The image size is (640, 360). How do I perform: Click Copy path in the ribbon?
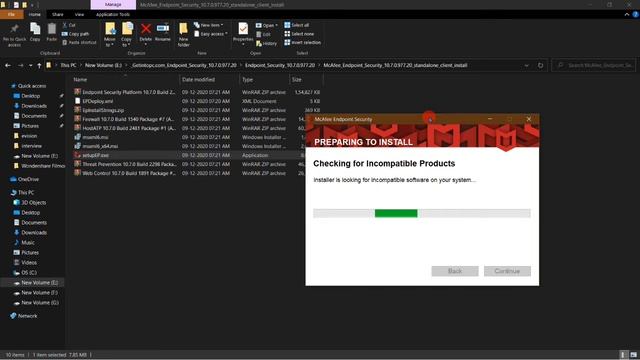coord(76,34)
